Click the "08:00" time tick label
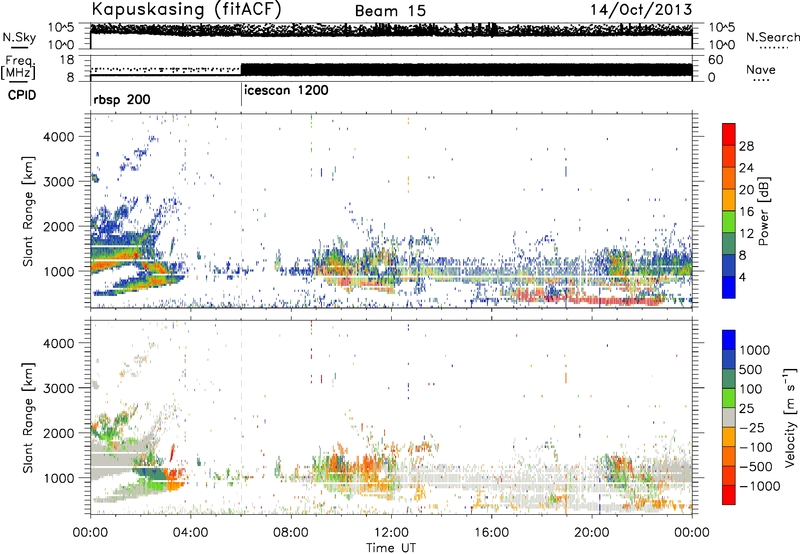 (x=291, y=533)
